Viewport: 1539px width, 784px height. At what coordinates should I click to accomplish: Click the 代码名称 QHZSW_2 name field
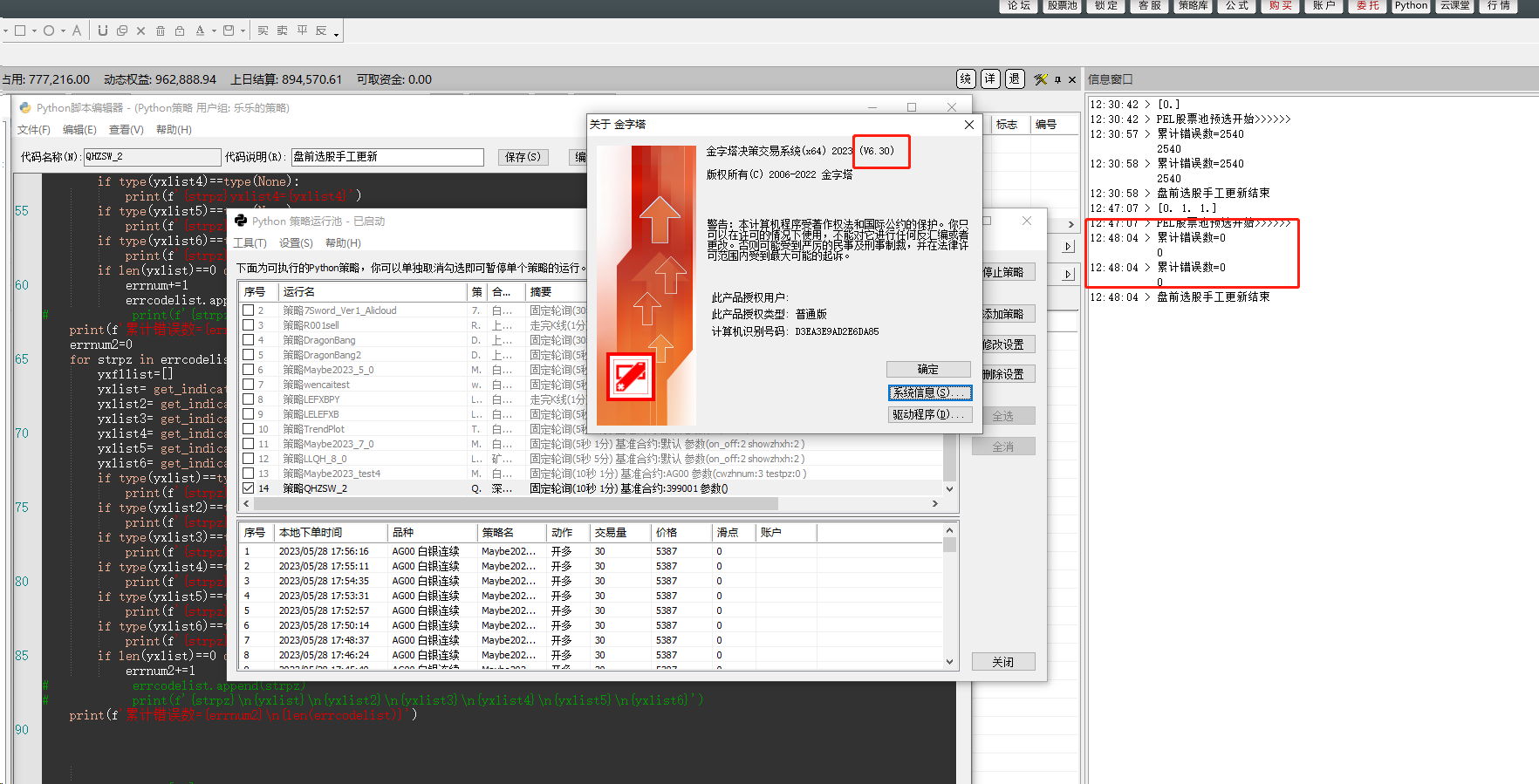coord(153,157)
